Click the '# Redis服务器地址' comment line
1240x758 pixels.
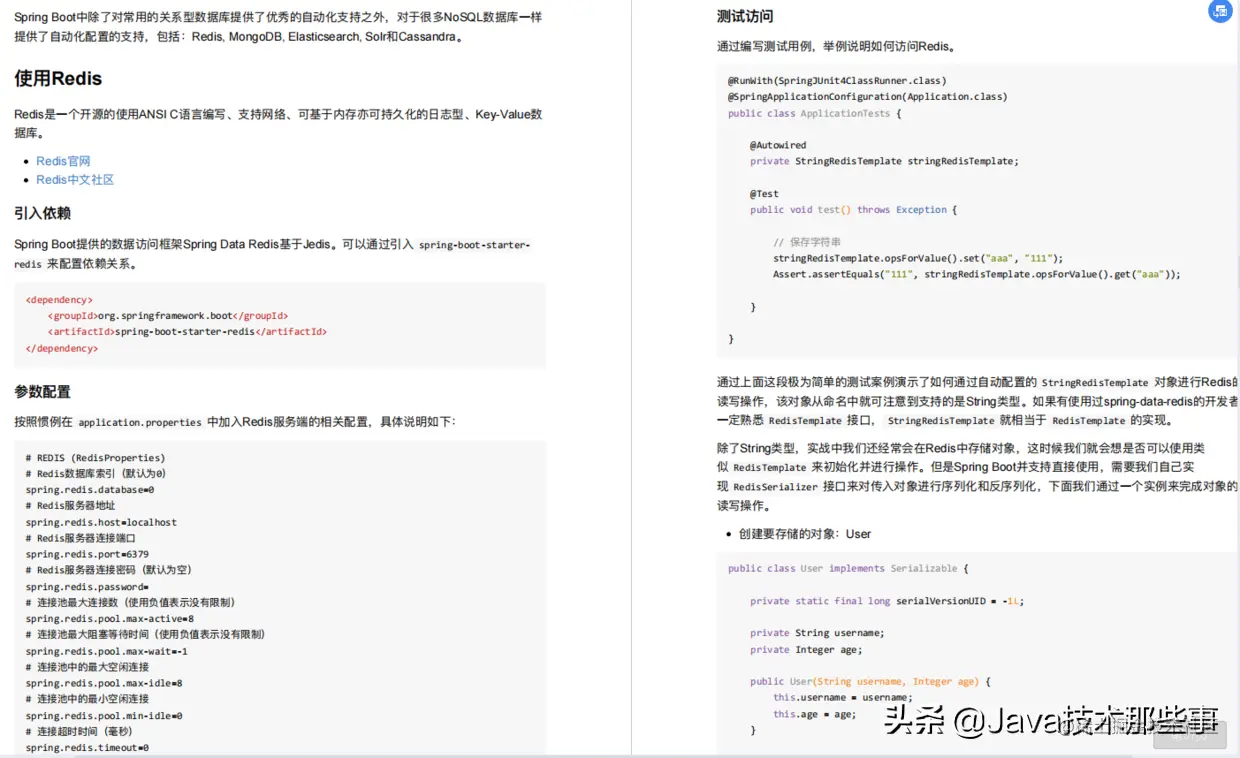coord(70,506)
